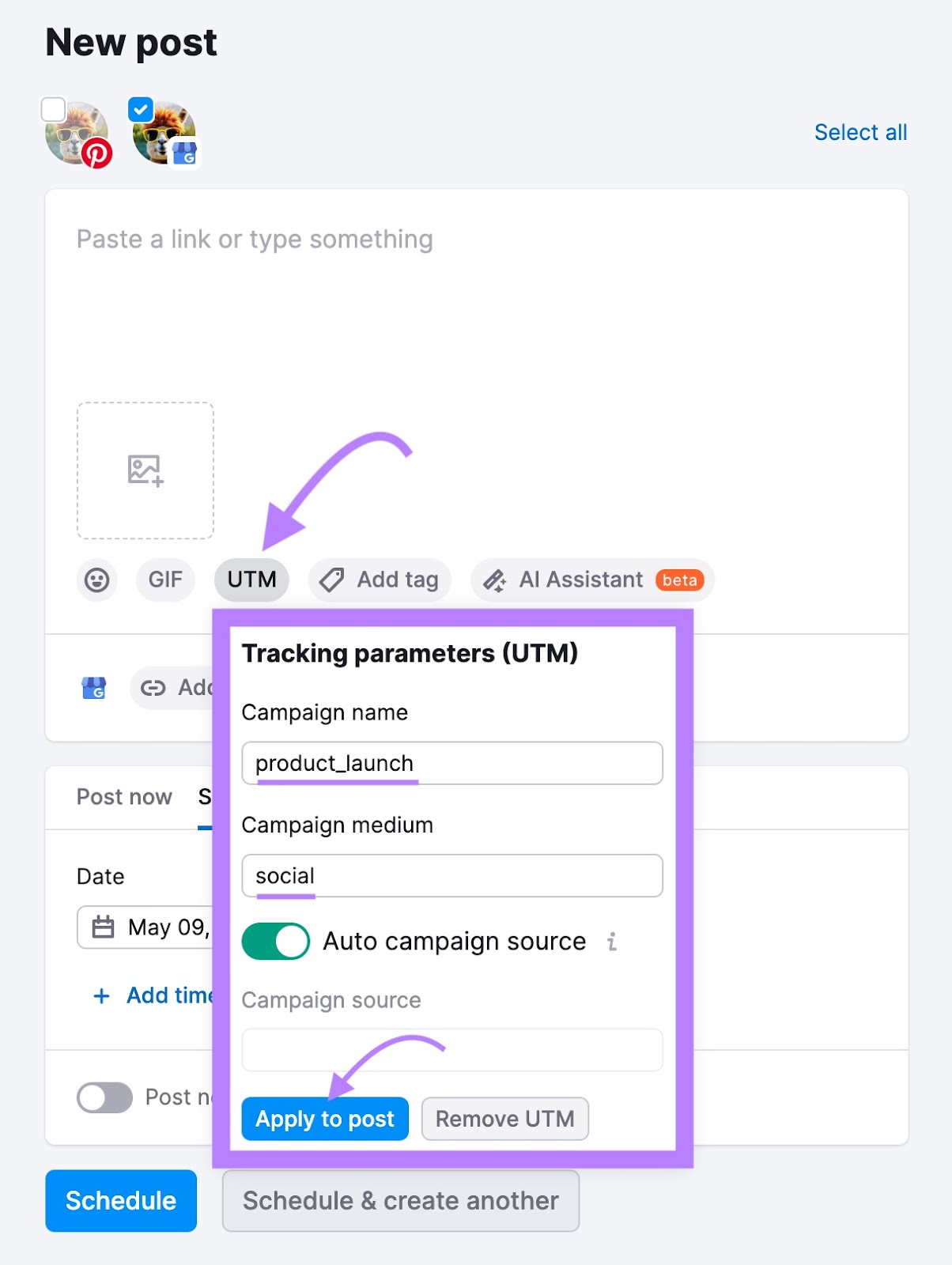Click the image upload placeholder
Screen dimensions: 952x1265
pos(145,470)
